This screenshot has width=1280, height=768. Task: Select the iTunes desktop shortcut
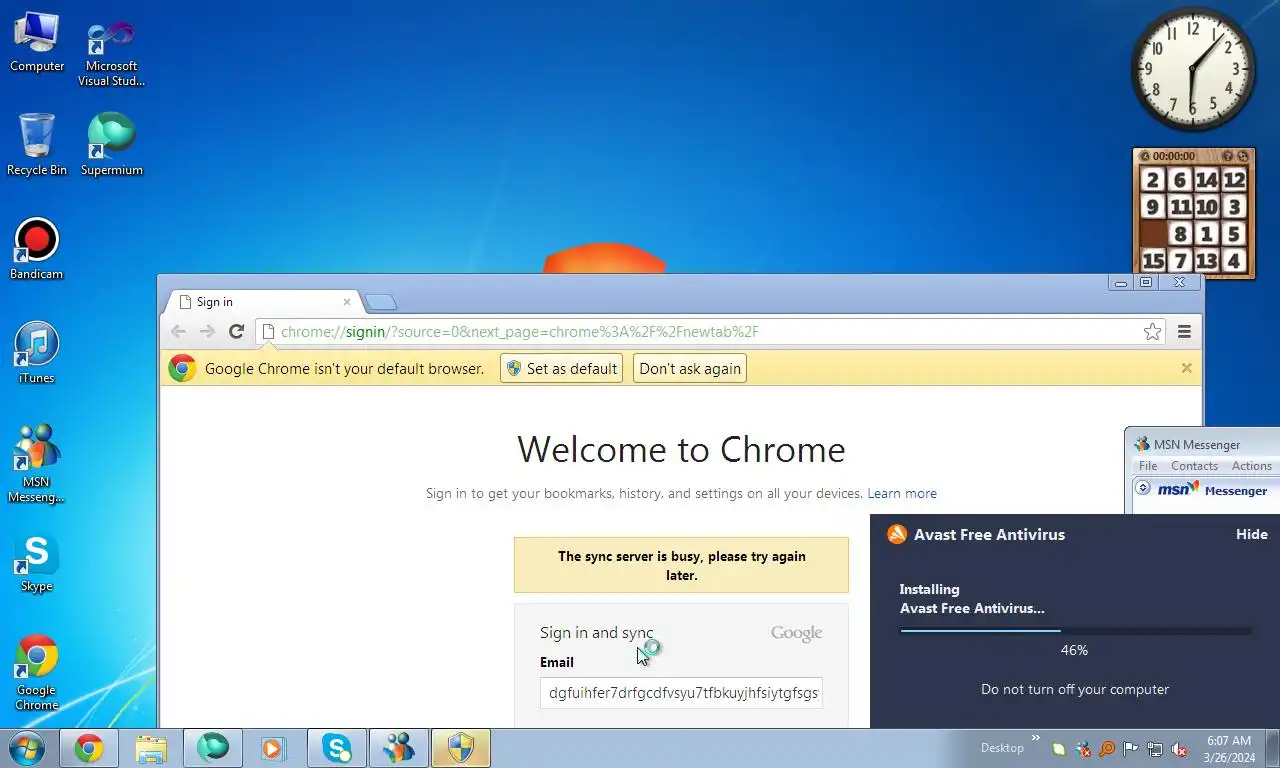pyautogui.click(x=37, y=353)
